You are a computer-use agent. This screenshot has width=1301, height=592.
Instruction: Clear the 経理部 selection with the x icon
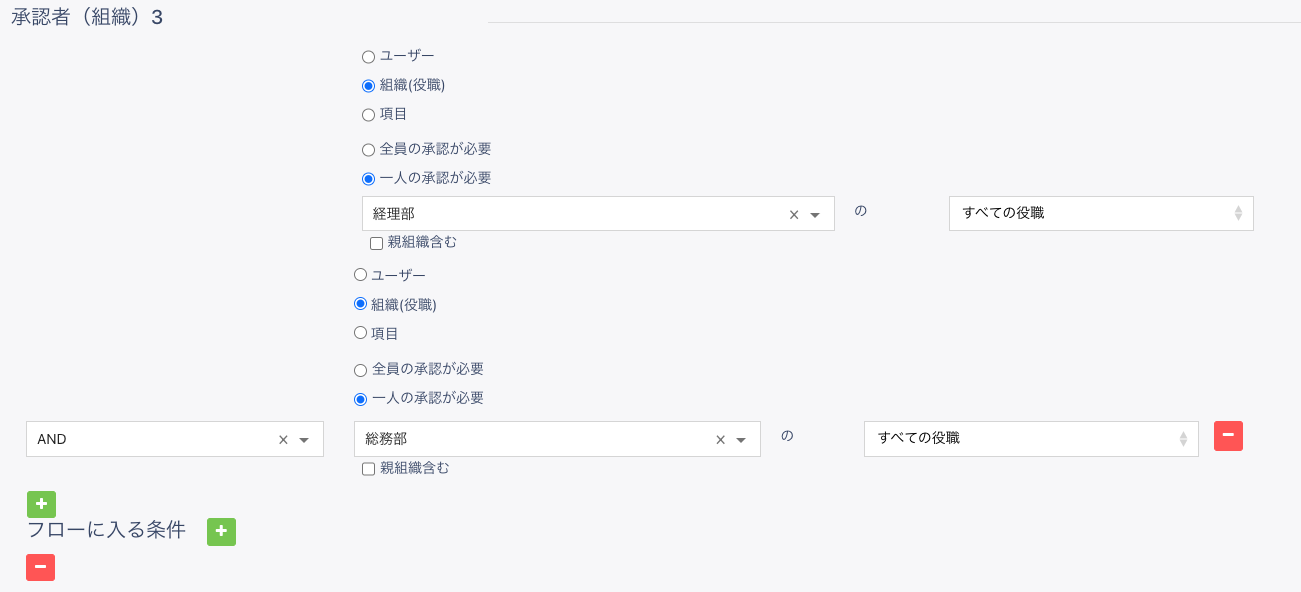pyautogui.click(x=794, y=214)
